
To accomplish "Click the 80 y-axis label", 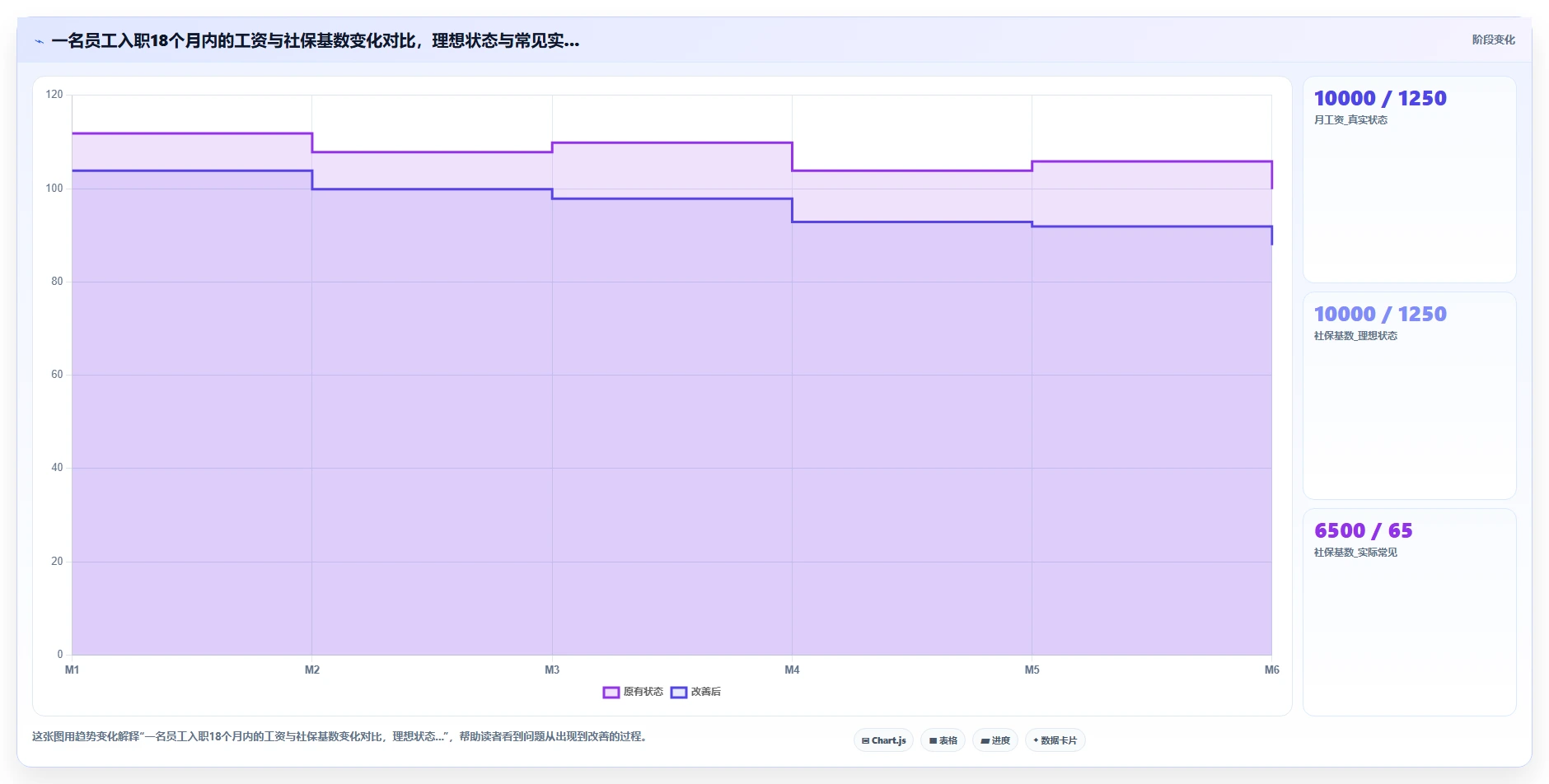I will (57, 281).
